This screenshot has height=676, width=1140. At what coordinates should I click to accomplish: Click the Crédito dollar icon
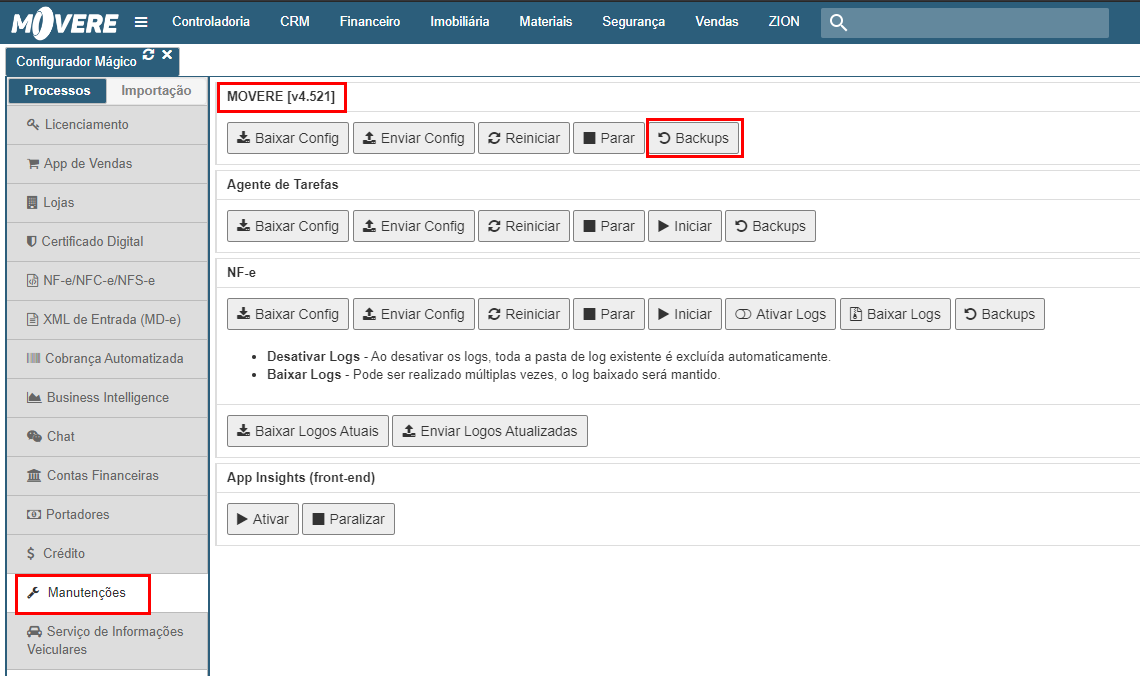(x=31, y=553)
